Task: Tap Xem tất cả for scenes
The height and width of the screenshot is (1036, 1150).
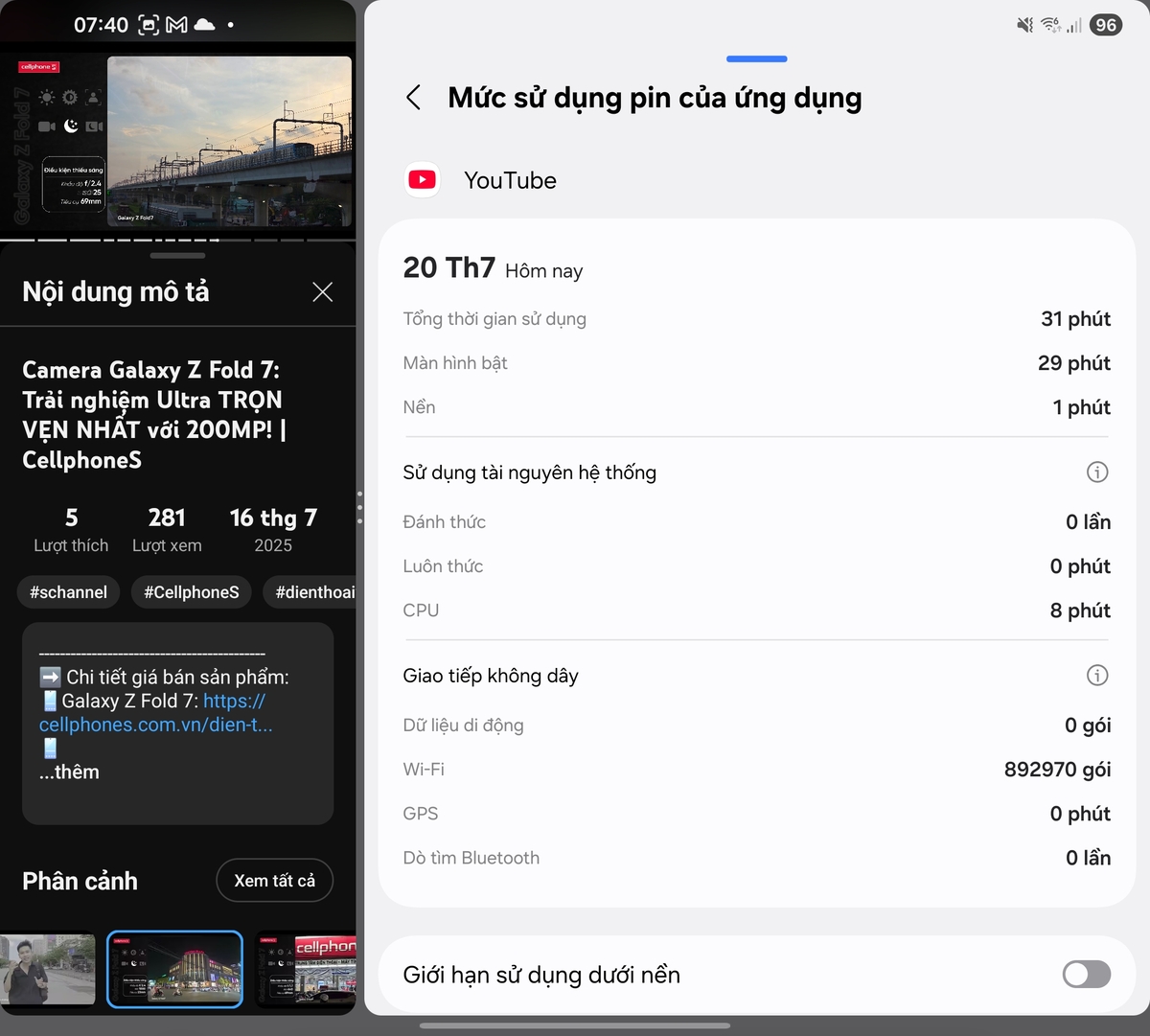Action: [x=274, y=881]
